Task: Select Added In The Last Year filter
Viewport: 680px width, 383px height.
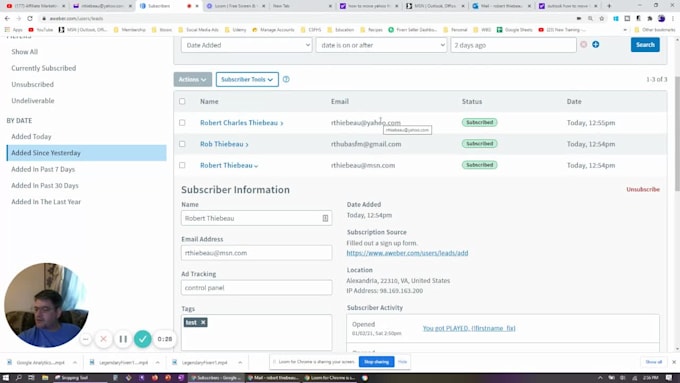Action: pos(46,202)
